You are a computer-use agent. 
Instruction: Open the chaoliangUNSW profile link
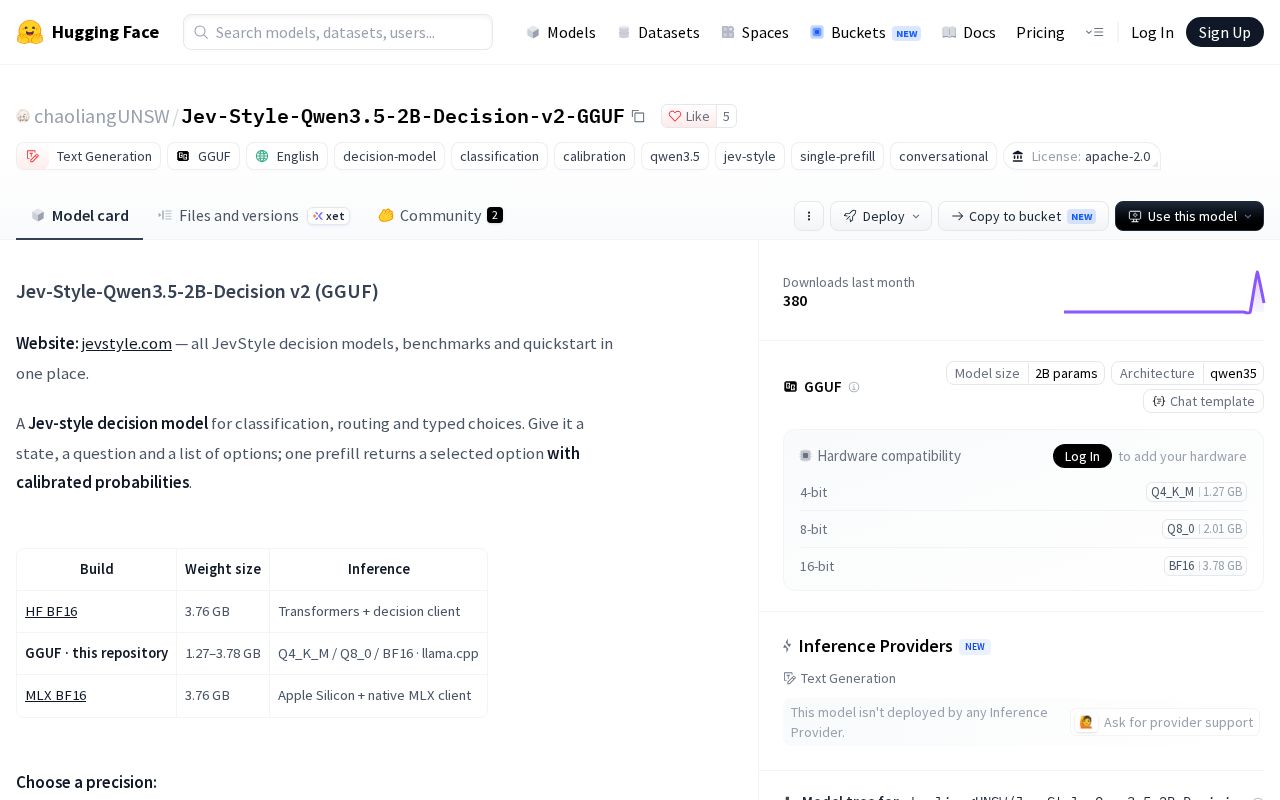click(102, 116)
